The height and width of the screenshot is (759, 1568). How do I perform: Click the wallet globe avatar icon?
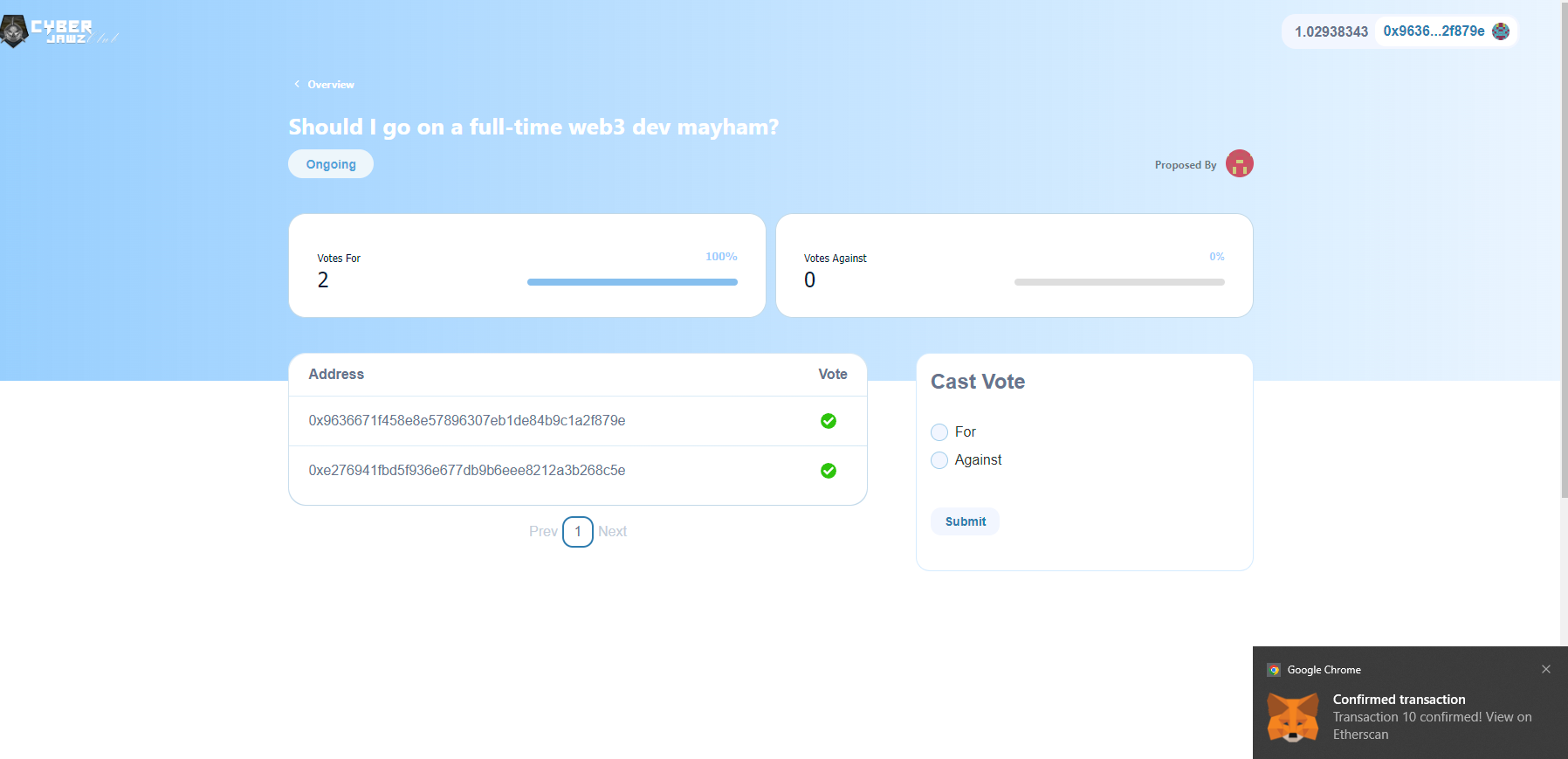pyautogui.click(x=1500, y=31)
